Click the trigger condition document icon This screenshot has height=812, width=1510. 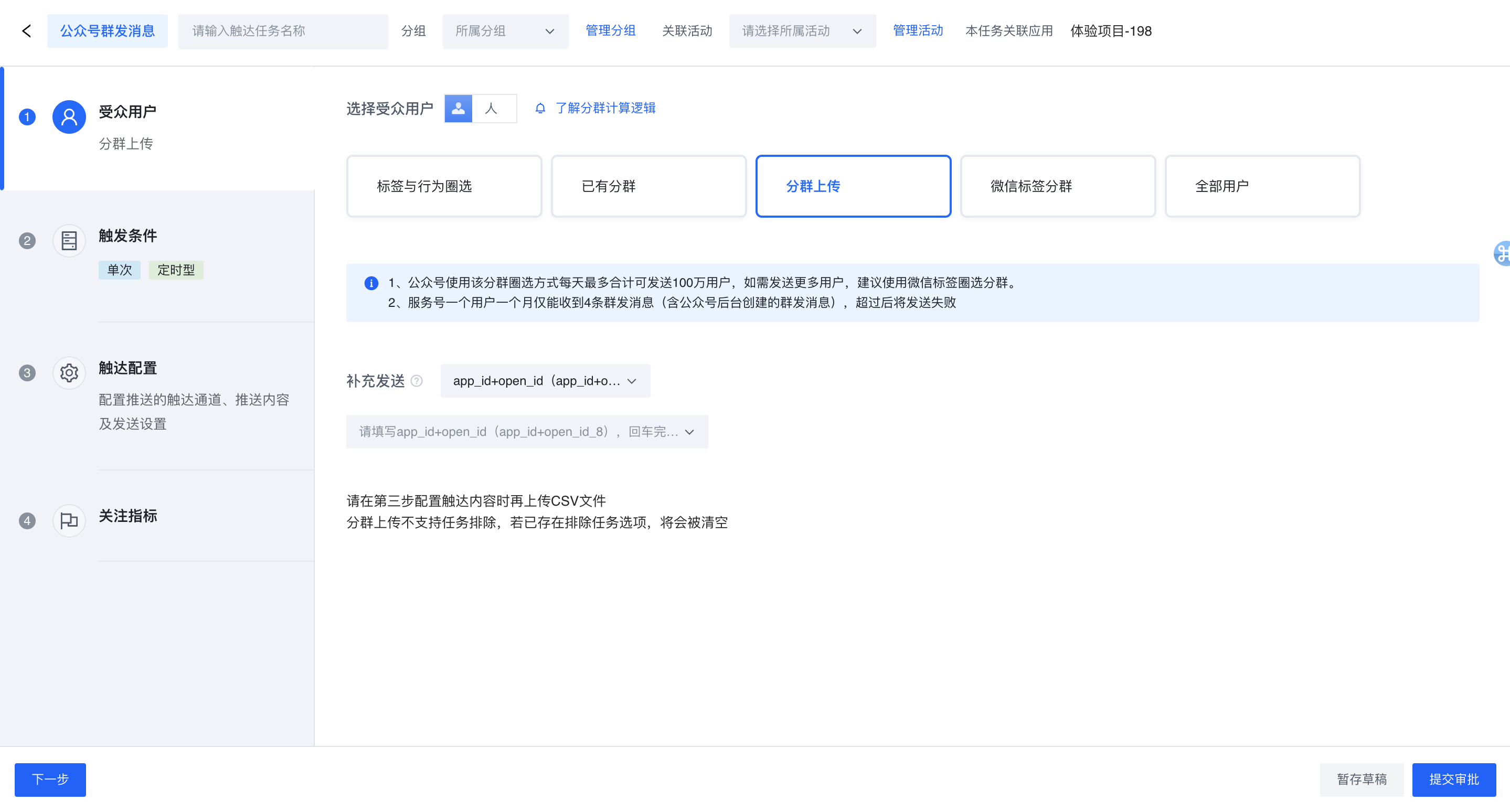tap(69, 241)
